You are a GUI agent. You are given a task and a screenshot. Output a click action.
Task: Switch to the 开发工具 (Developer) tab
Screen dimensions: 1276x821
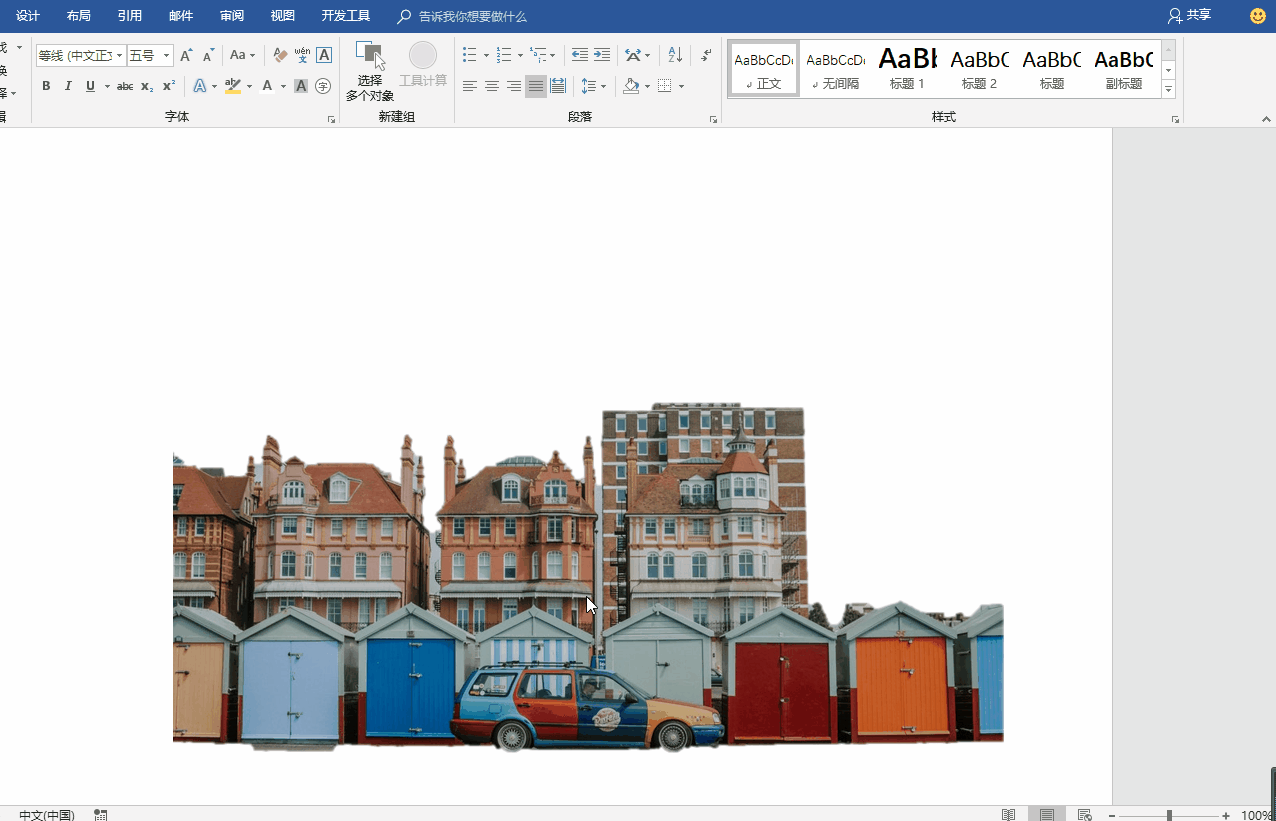point(346,16)
